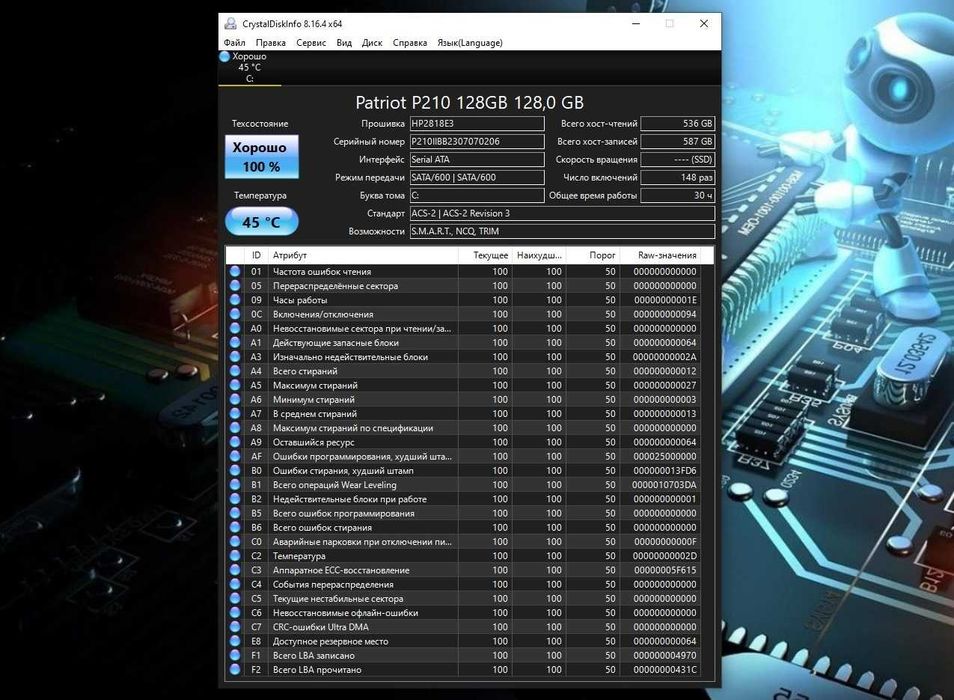Click status circle of attribute 05 row
This screenshot has height=700, width=954.
pyautogui.click(x=235, y=286)
